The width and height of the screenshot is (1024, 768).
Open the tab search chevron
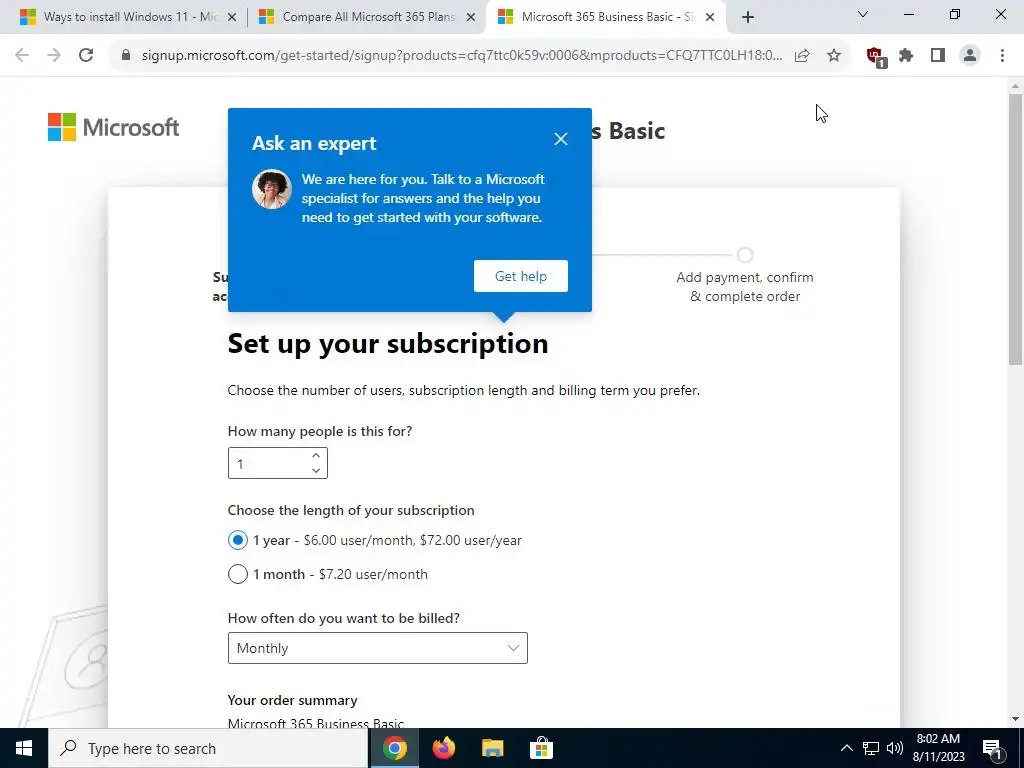[x=863, y=14]
